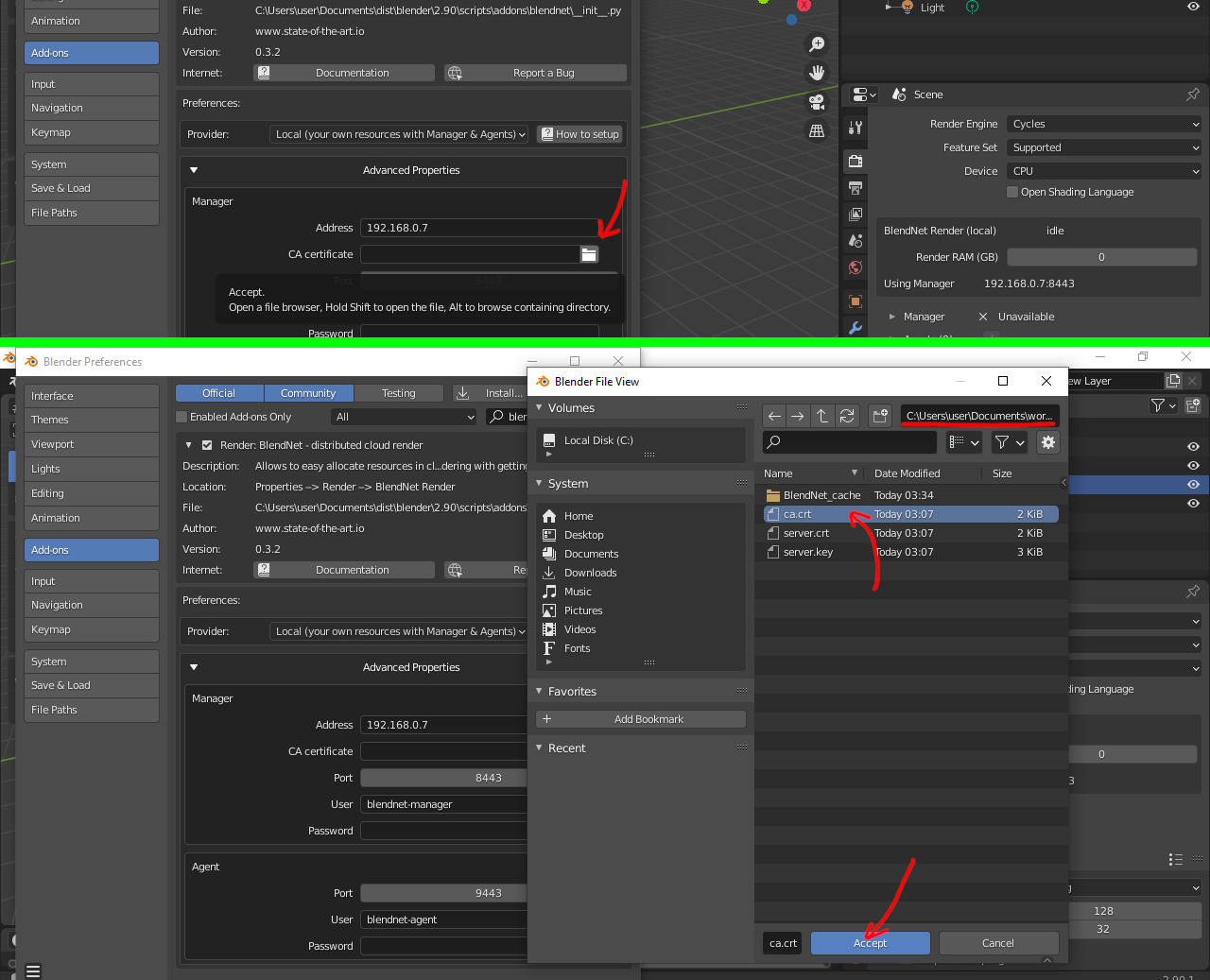This screenshot has height=980, width=1210.
Task: Open the Themes preferences section
Action: 92,420
